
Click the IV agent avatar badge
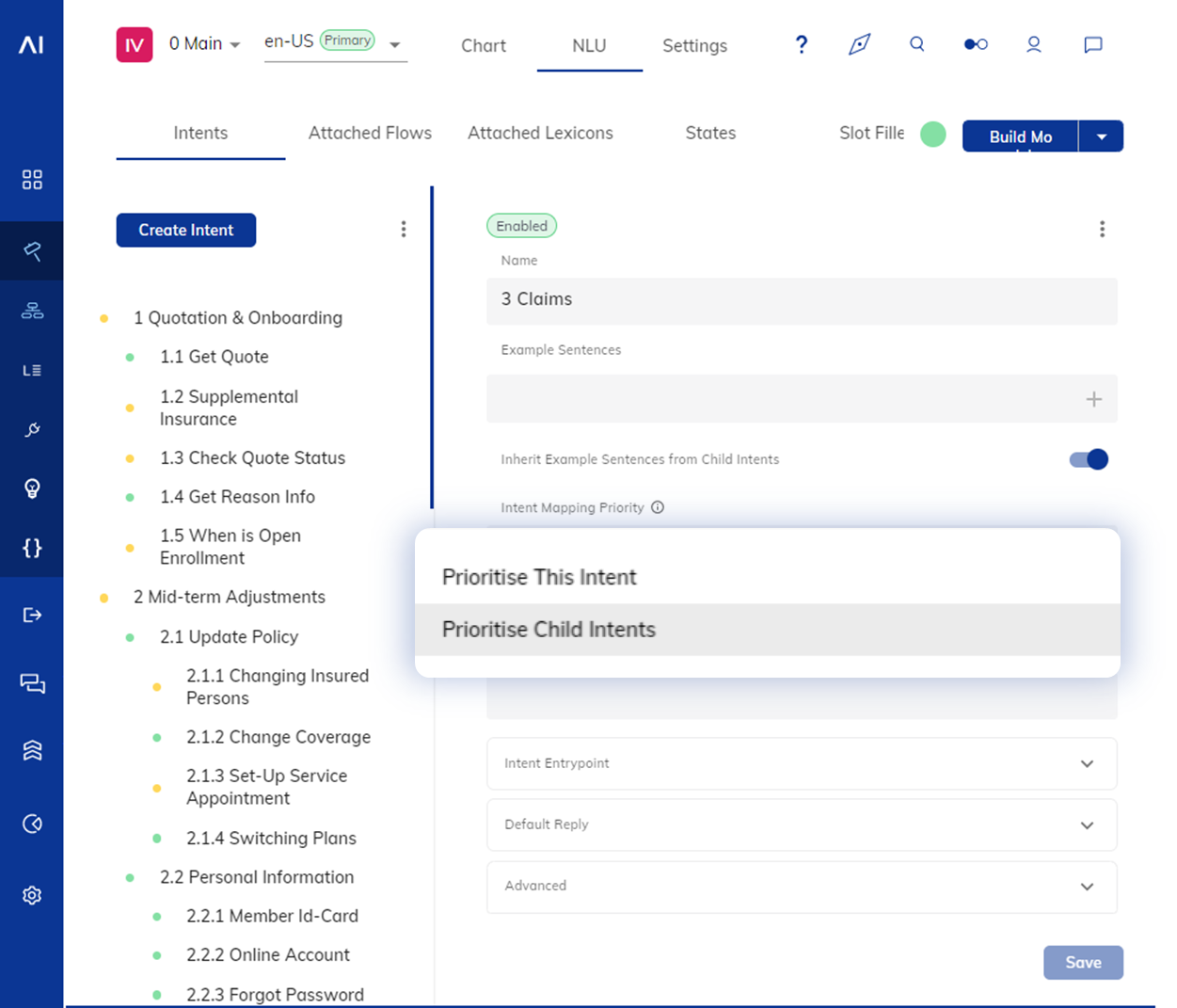click(135, 44)
